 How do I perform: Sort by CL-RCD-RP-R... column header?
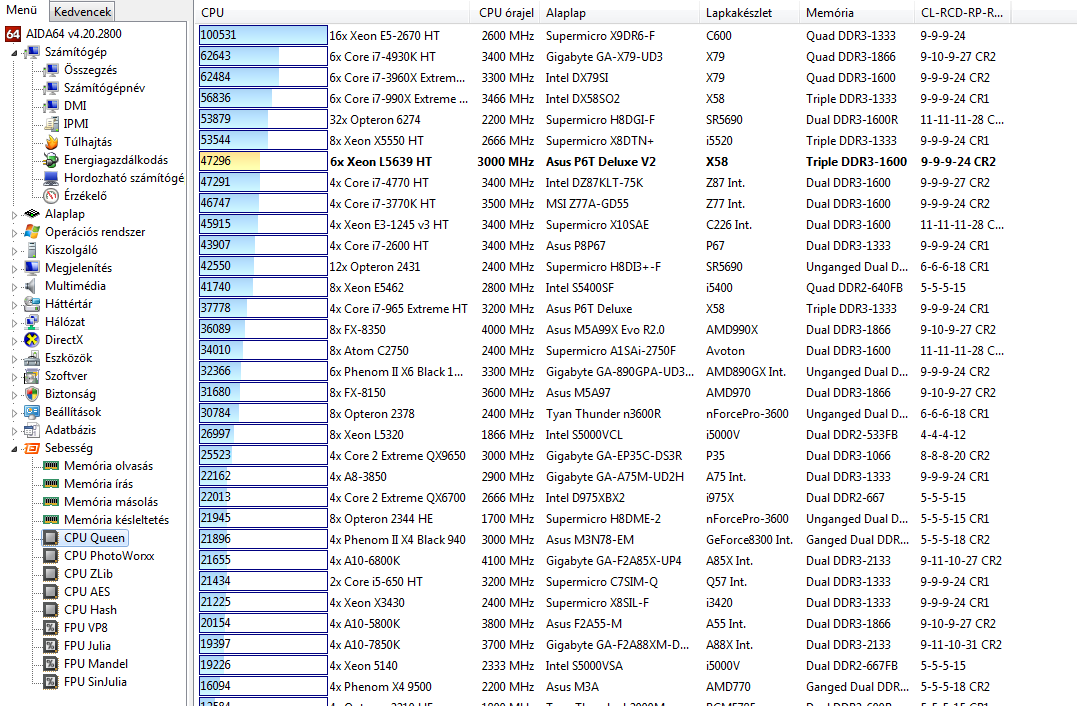[962, 12]
